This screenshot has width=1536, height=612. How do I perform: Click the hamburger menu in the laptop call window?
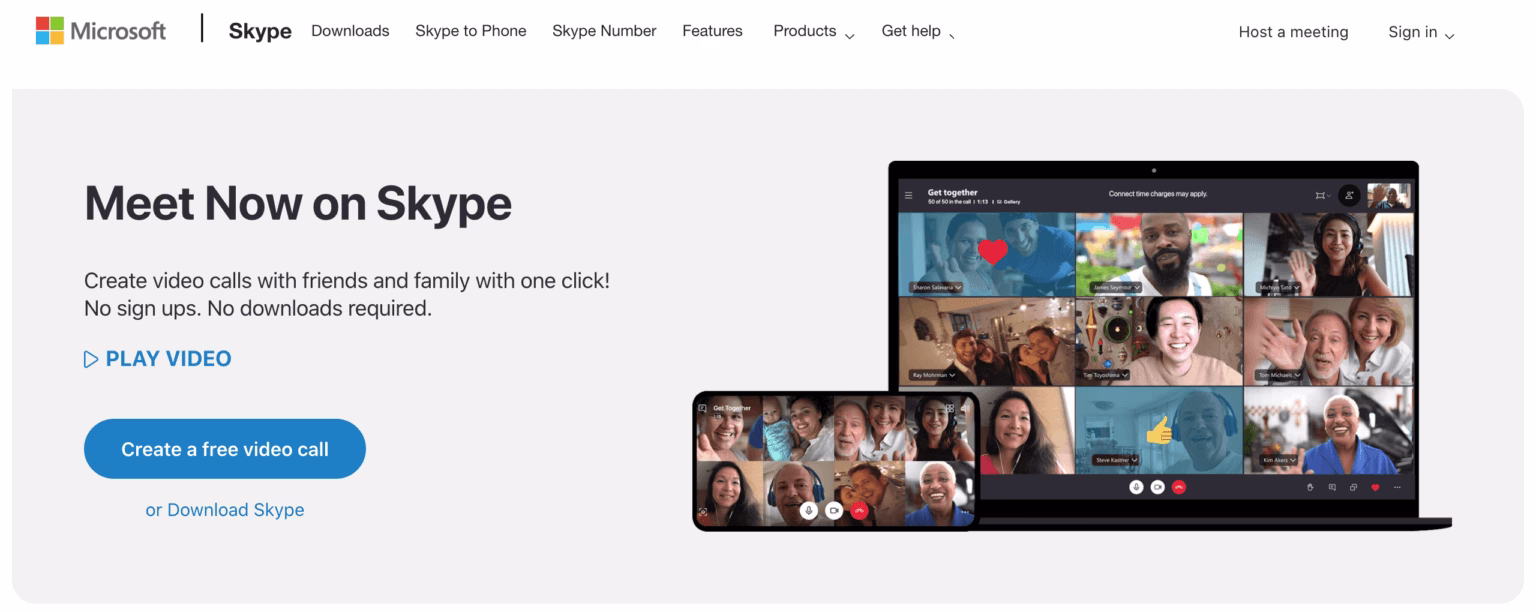pos(908,195)
